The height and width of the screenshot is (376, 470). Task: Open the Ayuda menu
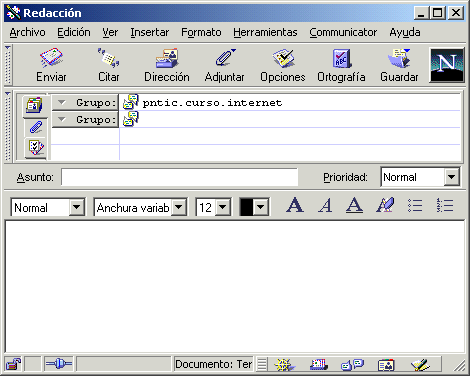tap(405, 32)
